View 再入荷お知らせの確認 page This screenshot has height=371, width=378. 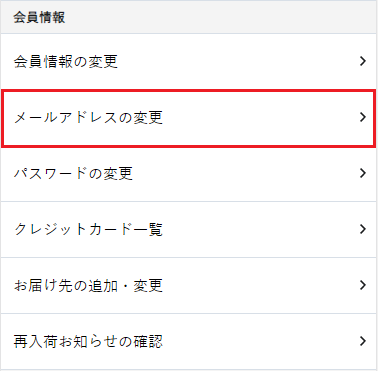(189, 341)
